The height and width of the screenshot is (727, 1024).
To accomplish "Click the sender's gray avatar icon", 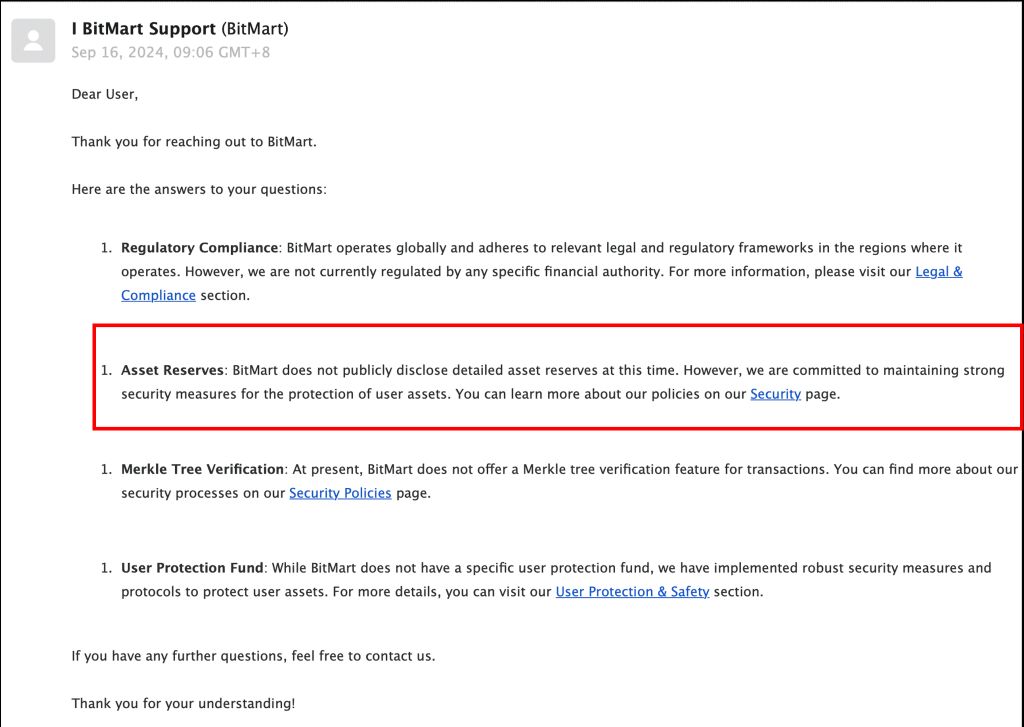I will point(33,40).
